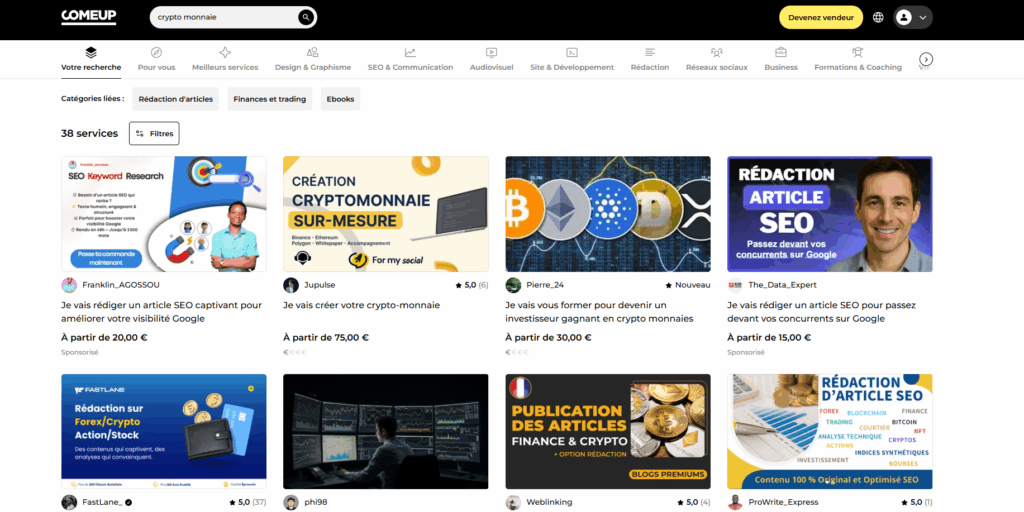
Task: Click Weblinking's avatar icon
Action: coord(513,503)
